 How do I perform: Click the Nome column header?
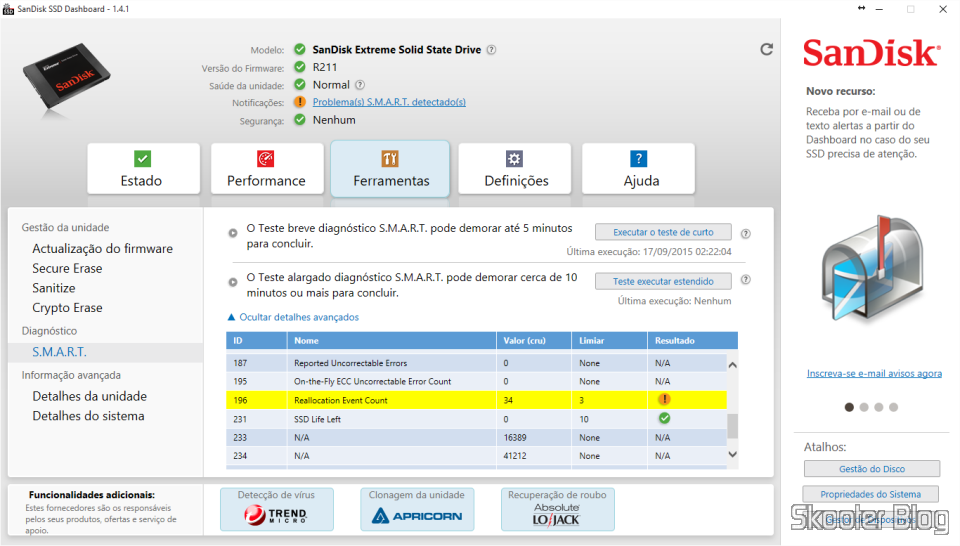pyautogui.click(x=391, y=340)
